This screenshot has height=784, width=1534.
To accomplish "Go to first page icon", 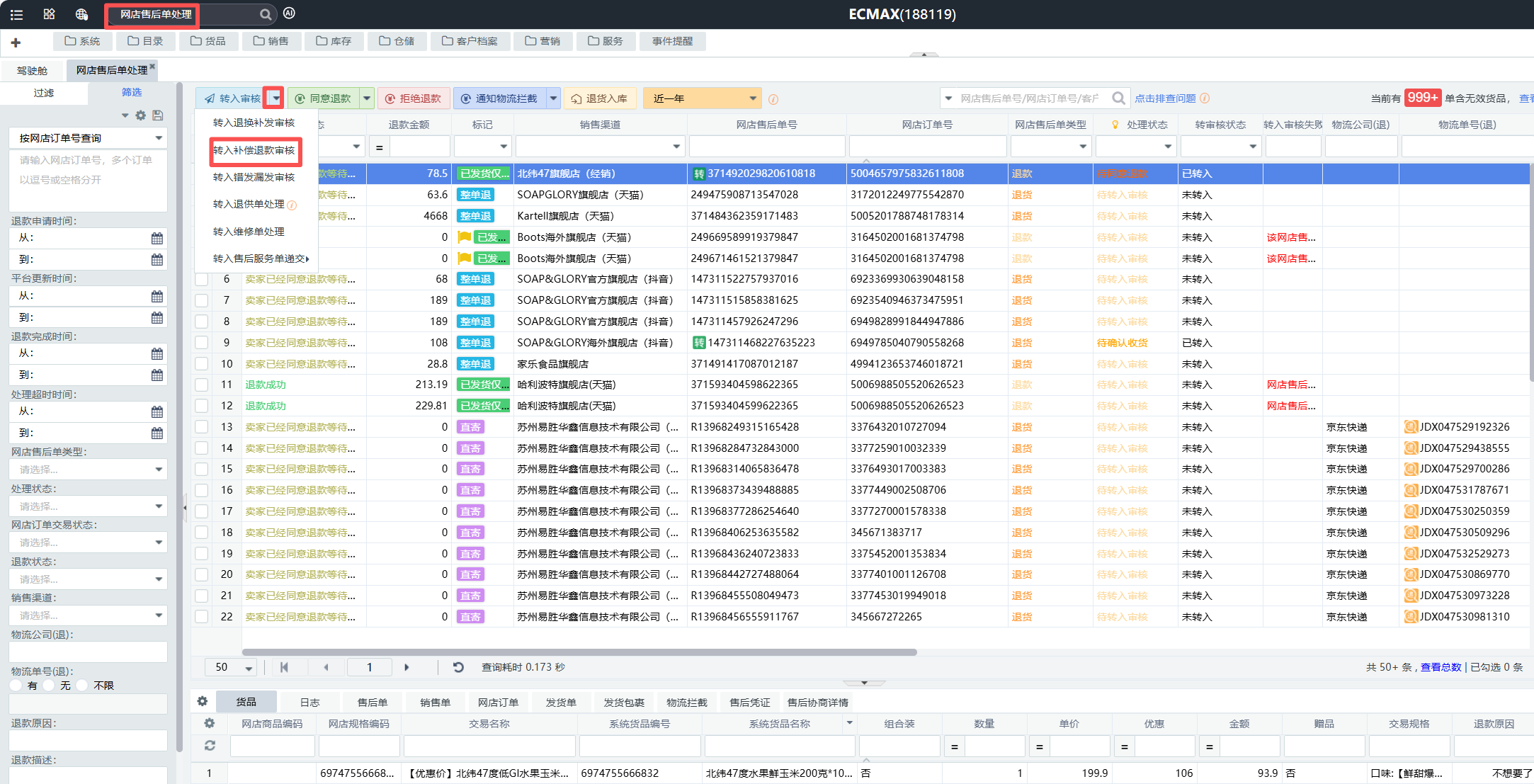I will [285, 667].
